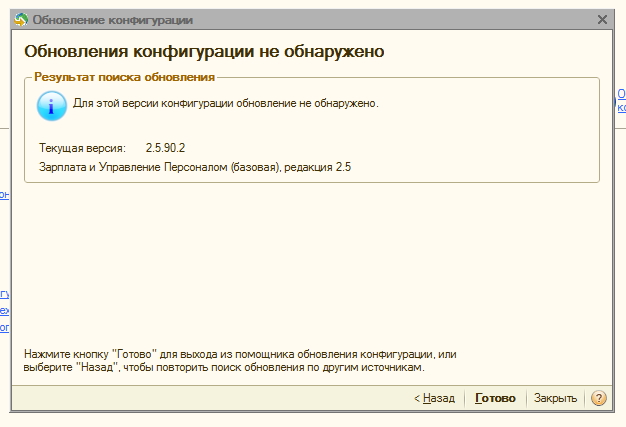The height and width of the screenshot is (427, 626).
Task: Click the "Закрыть" button
Action: 555,398
